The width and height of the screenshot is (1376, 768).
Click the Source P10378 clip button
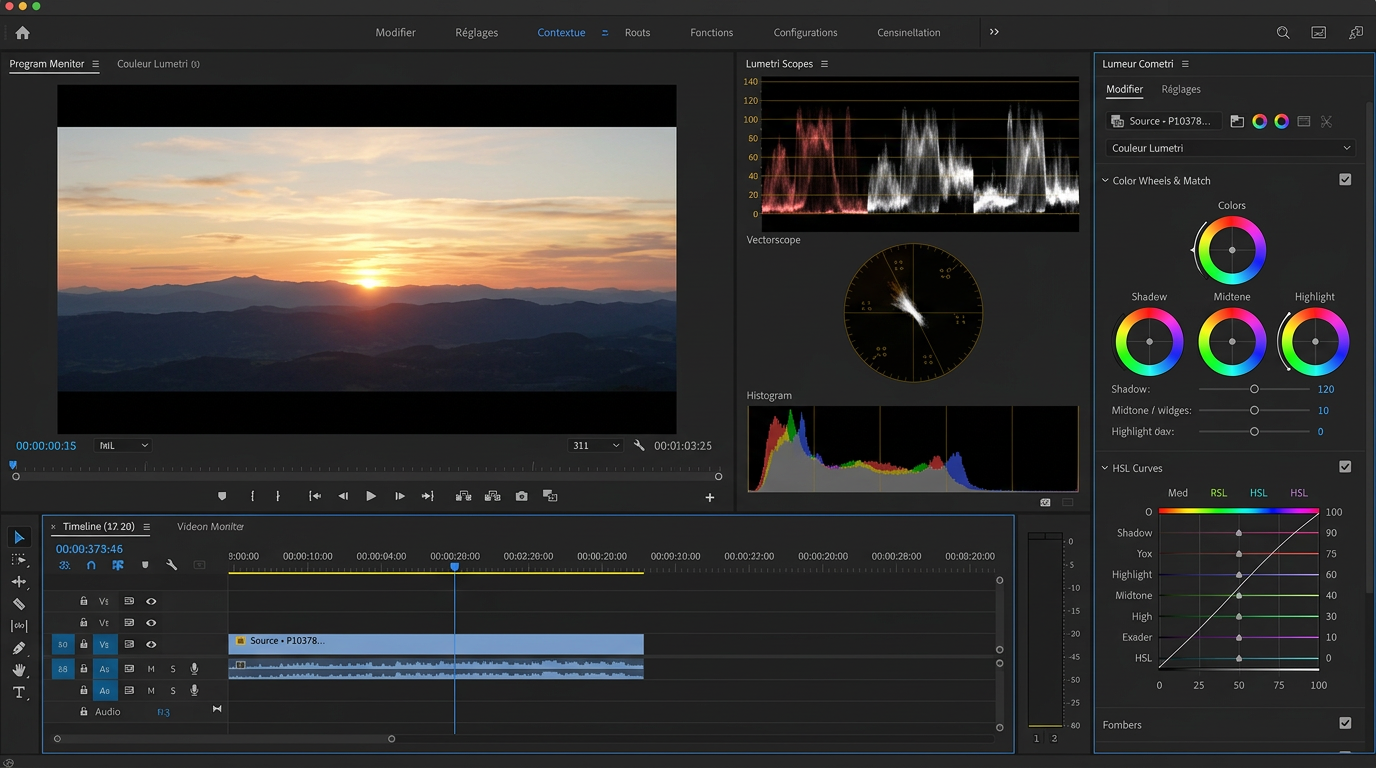pyautogui.click(x=1164, y=121)
